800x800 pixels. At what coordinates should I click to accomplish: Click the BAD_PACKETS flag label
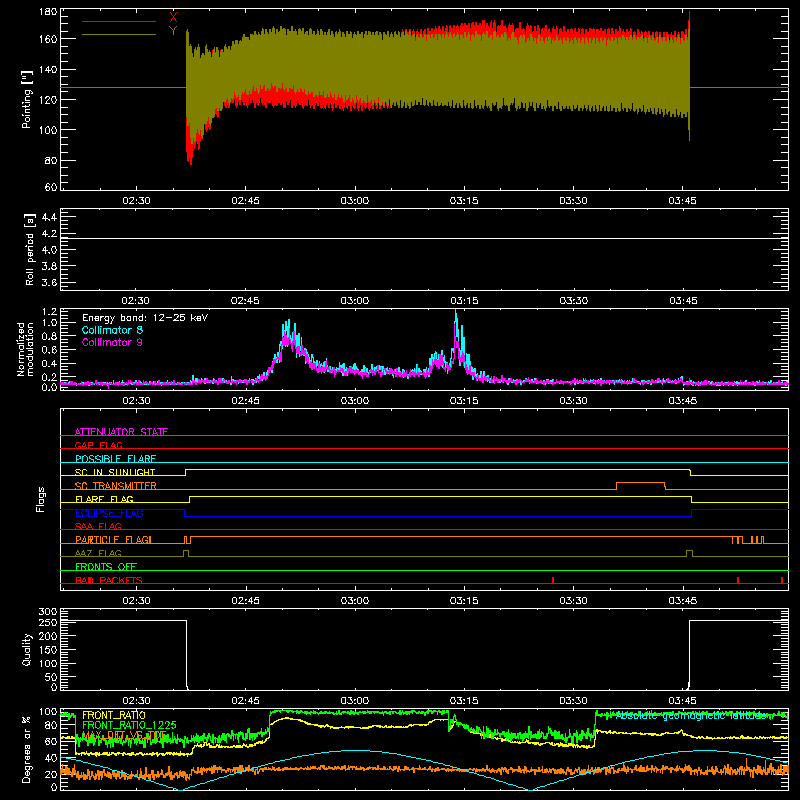click(x=109, y=580)
